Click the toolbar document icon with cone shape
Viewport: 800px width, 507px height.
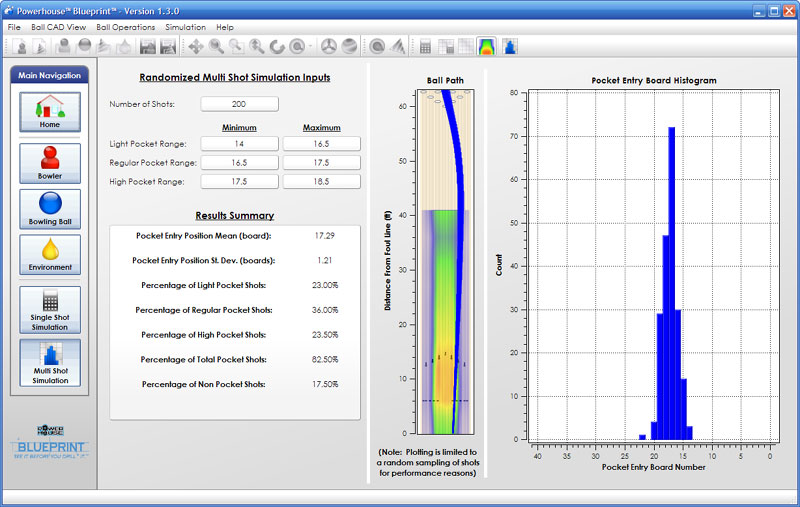[x=40, y=47]
